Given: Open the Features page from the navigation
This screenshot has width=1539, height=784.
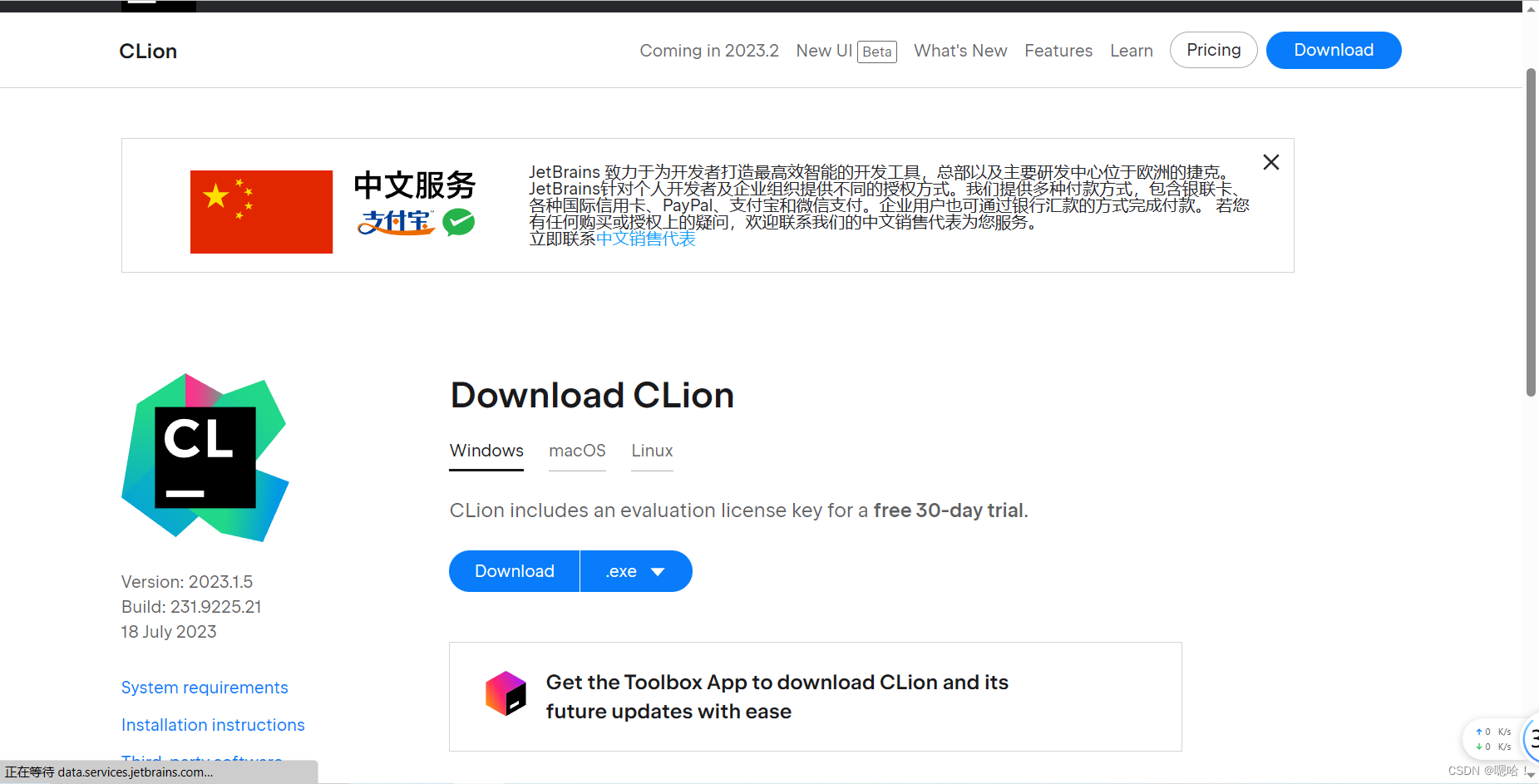Looking at the screenshot, I should coord(1058,51).
